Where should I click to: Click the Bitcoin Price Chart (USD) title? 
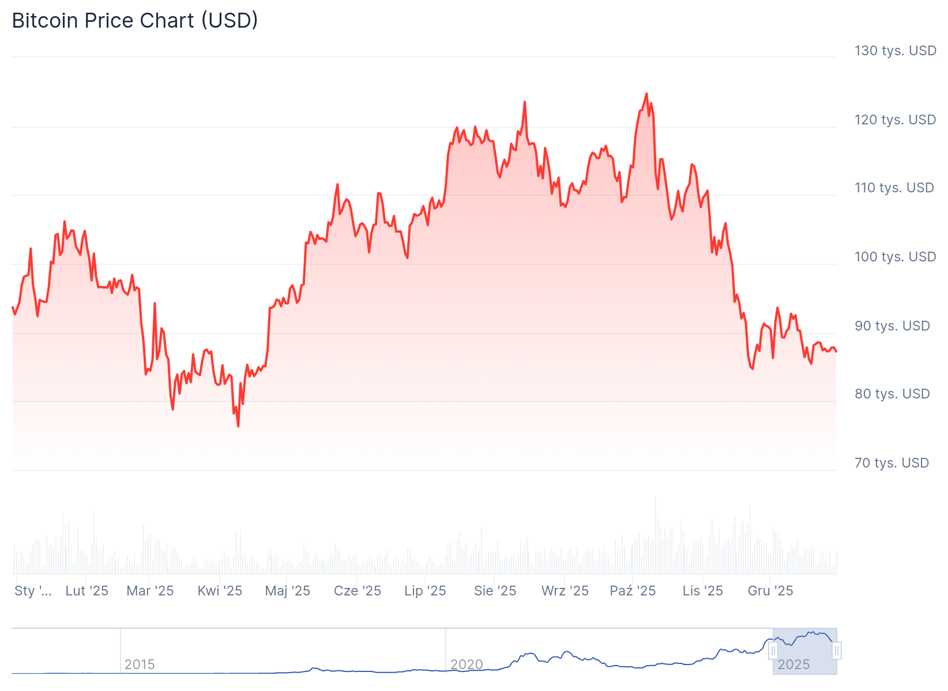pyautogui.click(x=135, y=20)
